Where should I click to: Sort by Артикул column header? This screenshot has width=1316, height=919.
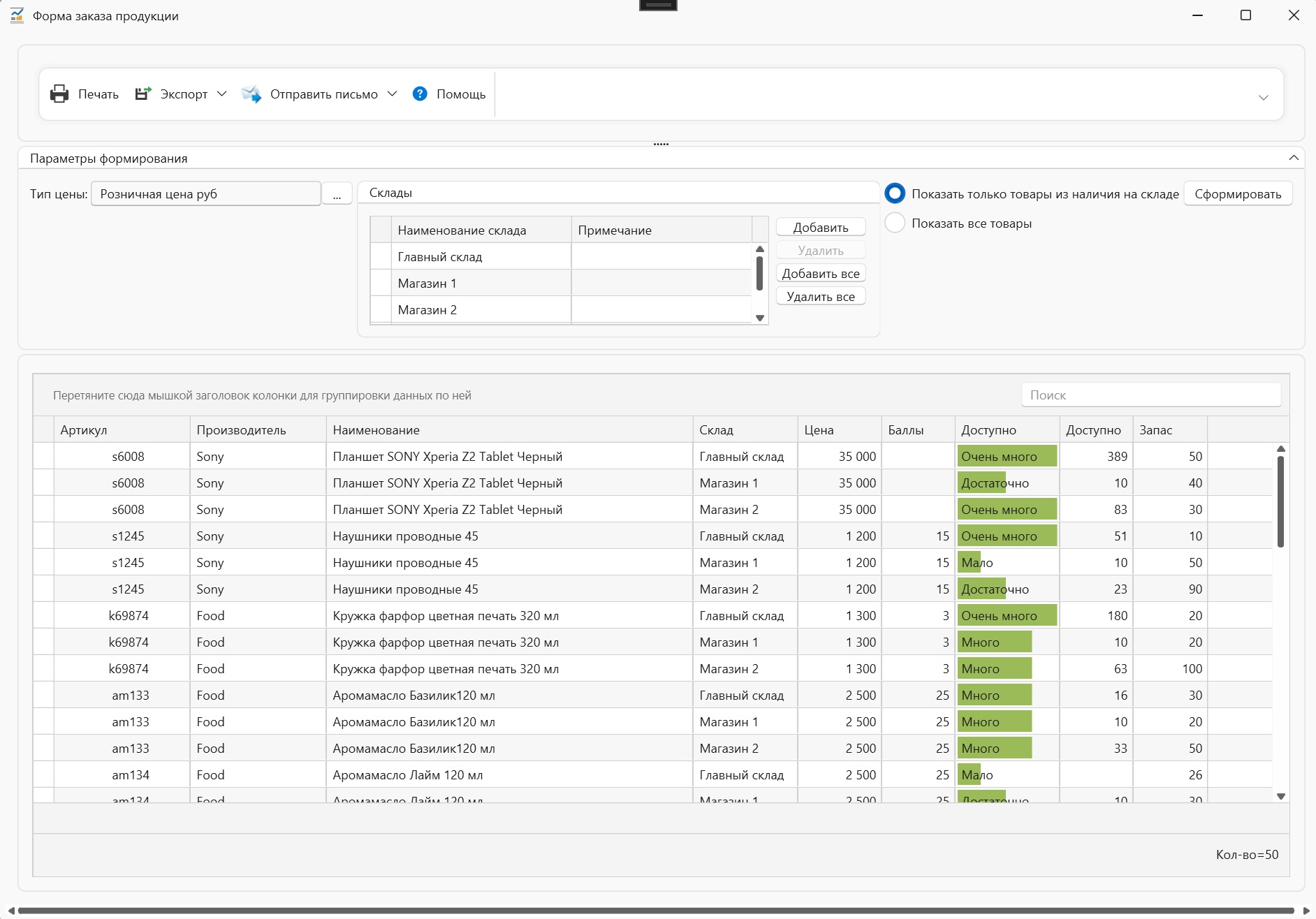[x=122, y=429]
